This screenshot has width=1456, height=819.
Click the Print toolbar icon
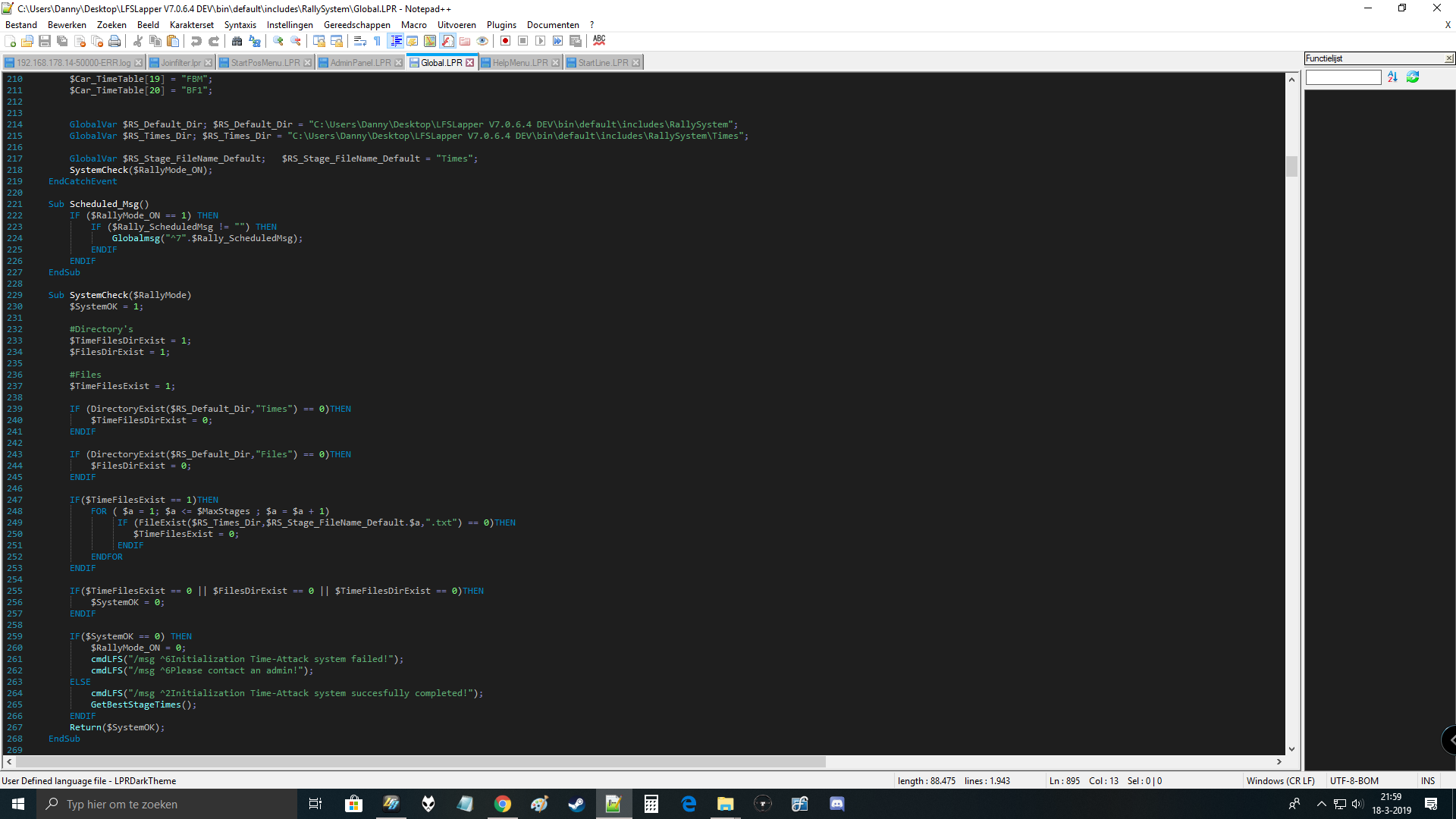pyautogui.click(x=115, y=41)
